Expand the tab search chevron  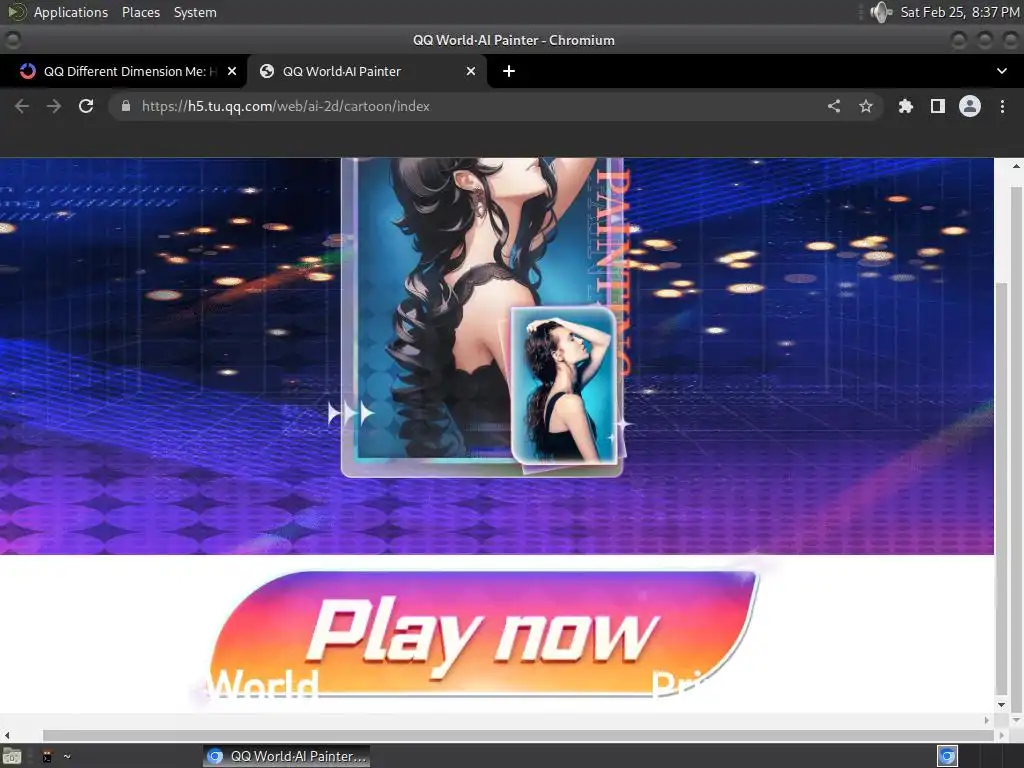[1002, 71]
